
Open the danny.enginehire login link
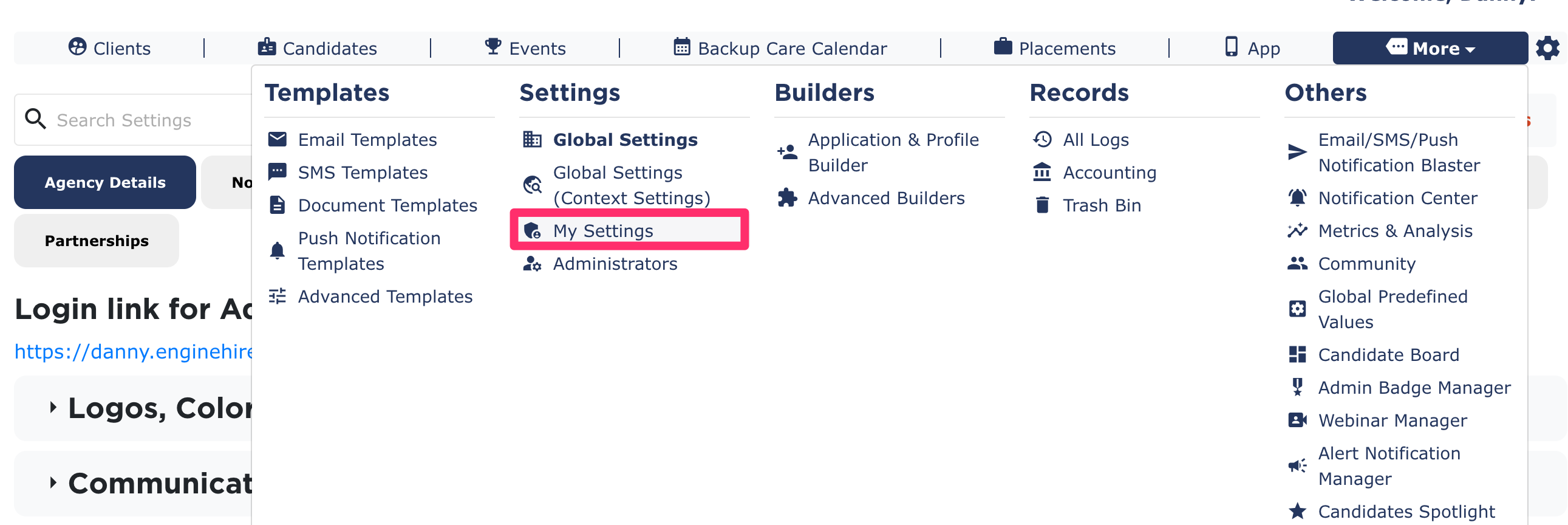pyautogui.click(x=134, y=351)
